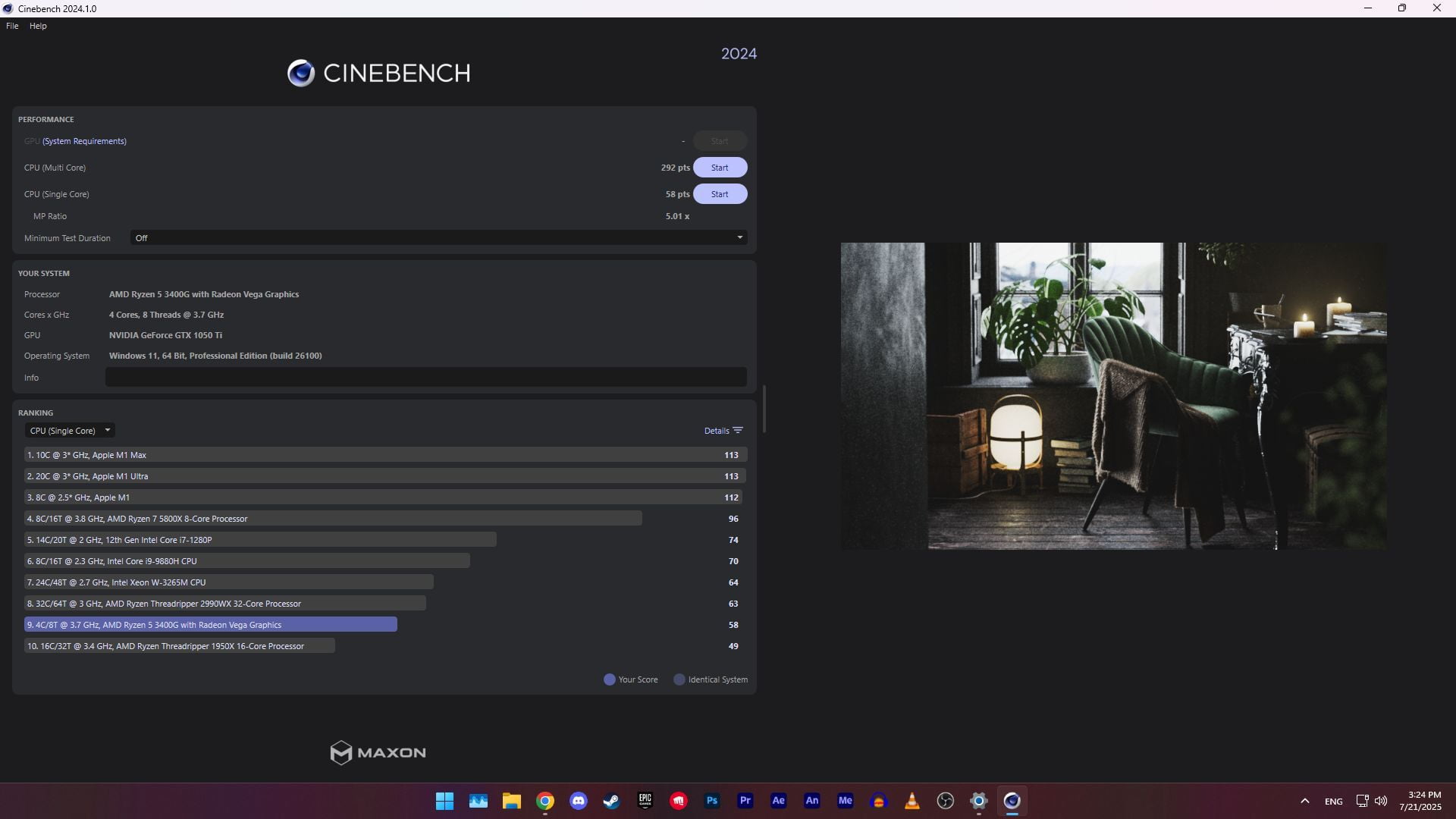Launch Adobe Animate from the taskbar
Viewport: 1456px width, 819px height.
pyautogui.click(x=812, y=801)
